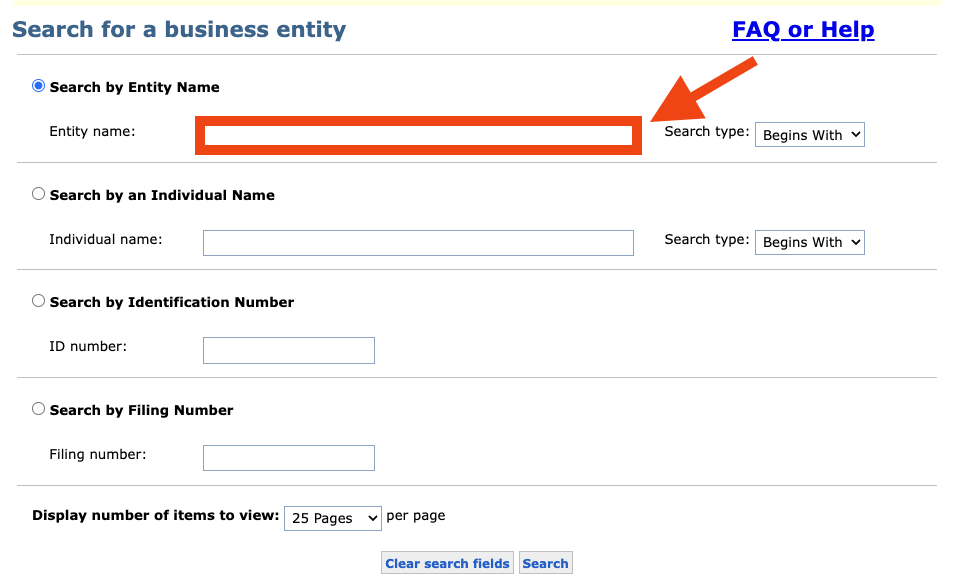Expand the Search type dropdown beside Individual name
956x587 pixels.
810,242
